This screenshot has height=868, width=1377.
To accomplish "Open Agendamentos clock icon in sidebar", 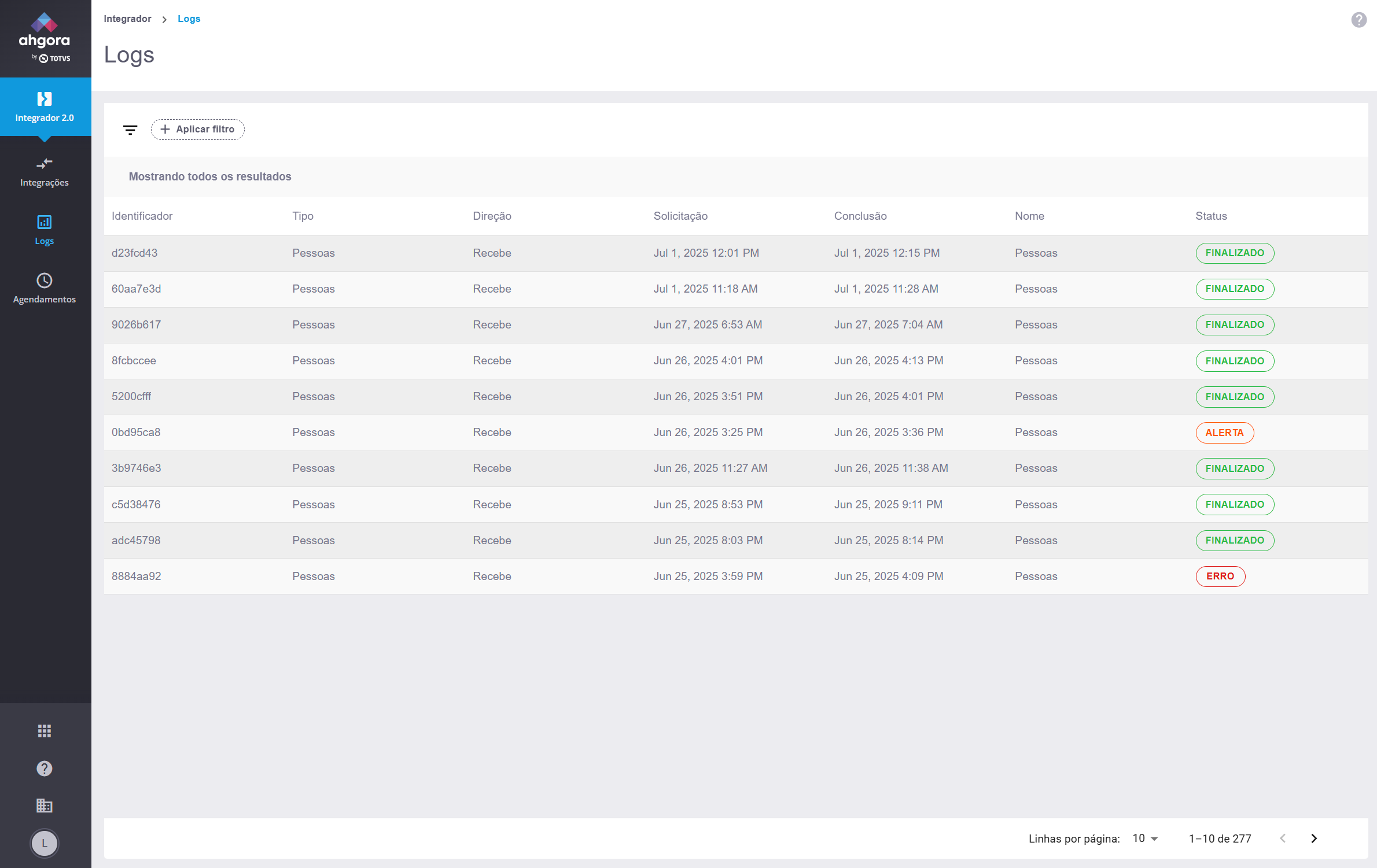I will pos(45,281).
